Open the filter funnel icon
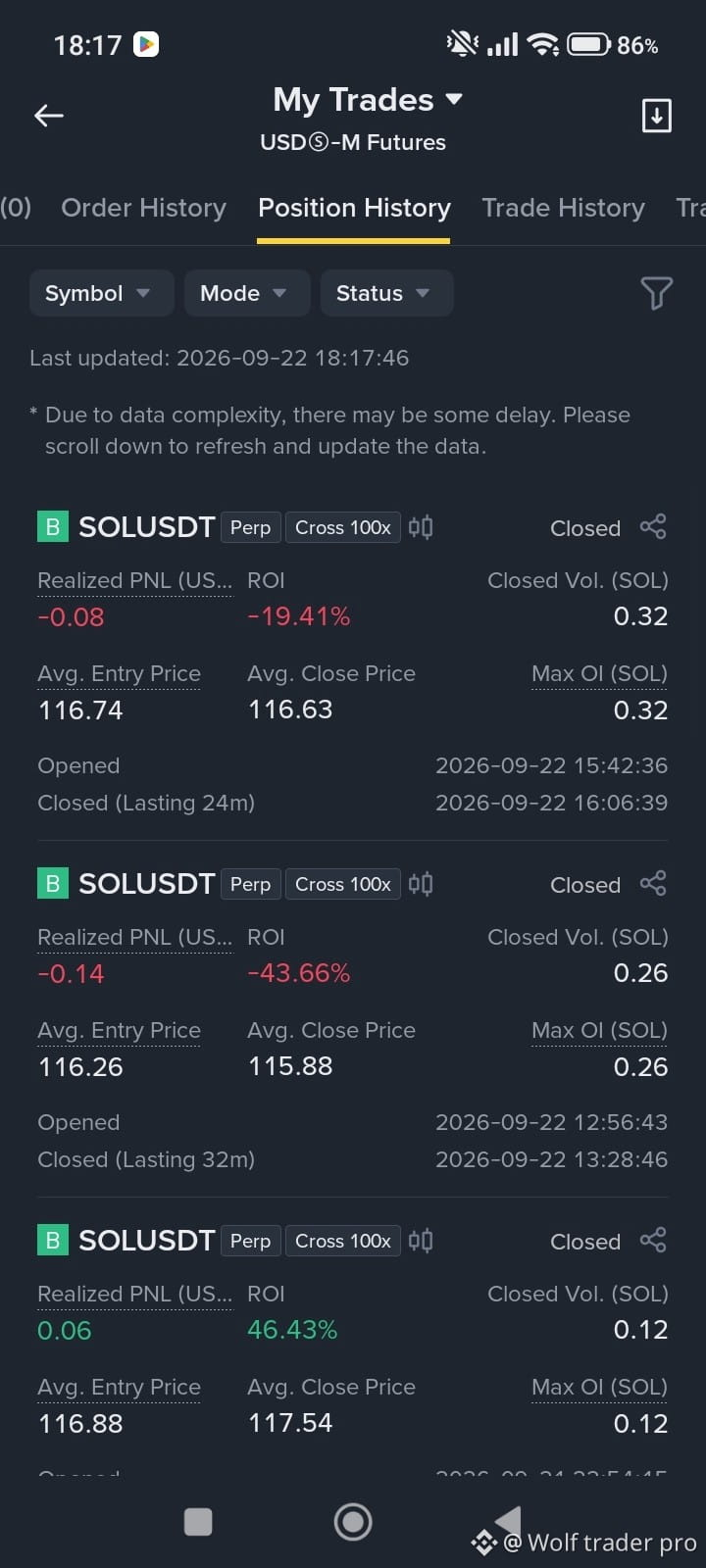The height and width of the screenshot is (1568, 706). coord(656,292)
